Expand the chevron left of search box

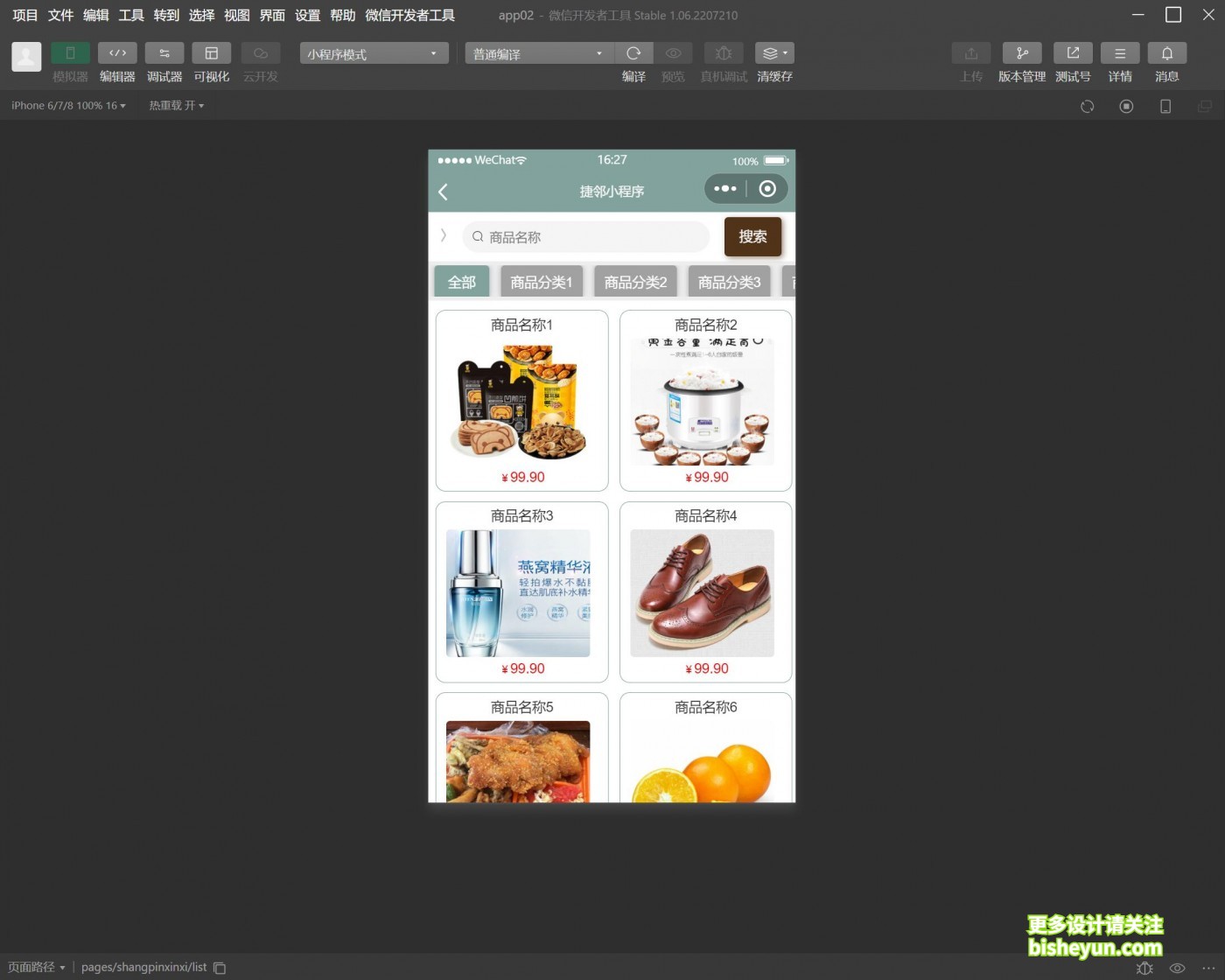tap(444, 235)
